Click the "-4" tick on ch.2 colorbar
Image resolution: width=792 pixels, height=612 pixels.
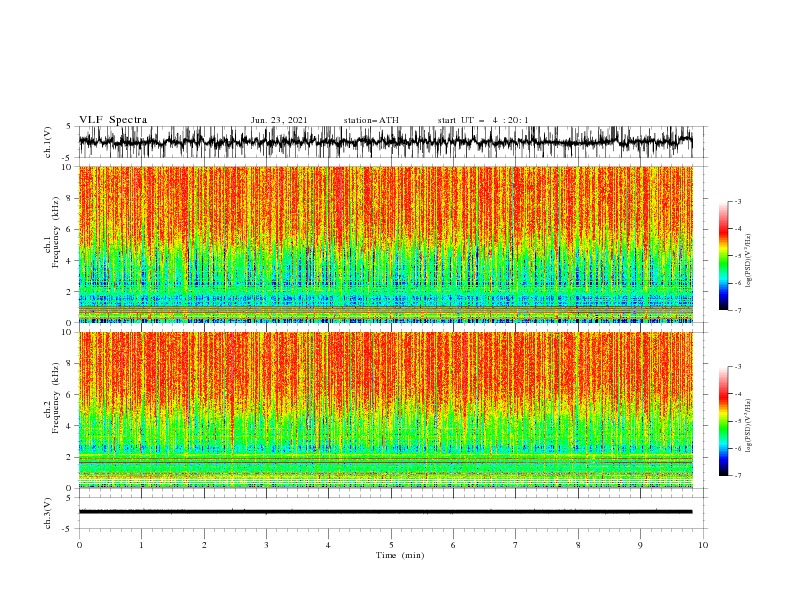pos(737,394)
